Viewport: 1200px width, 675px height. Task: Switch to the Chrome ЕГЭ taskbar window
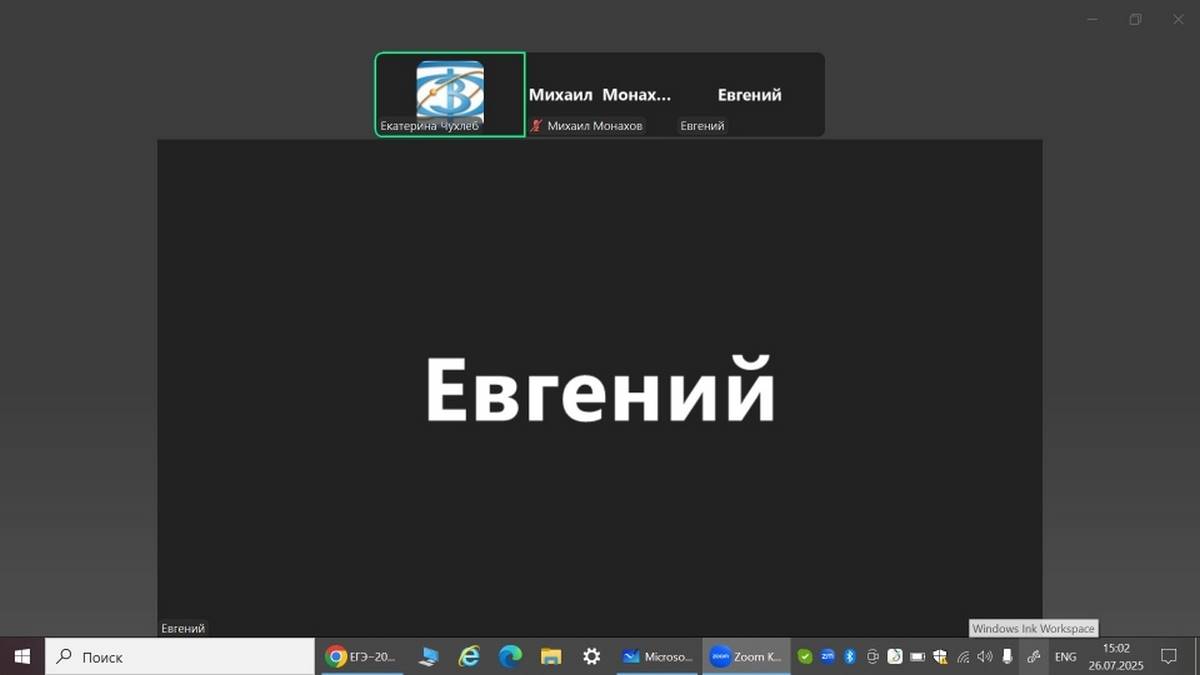tap(362, 657)
